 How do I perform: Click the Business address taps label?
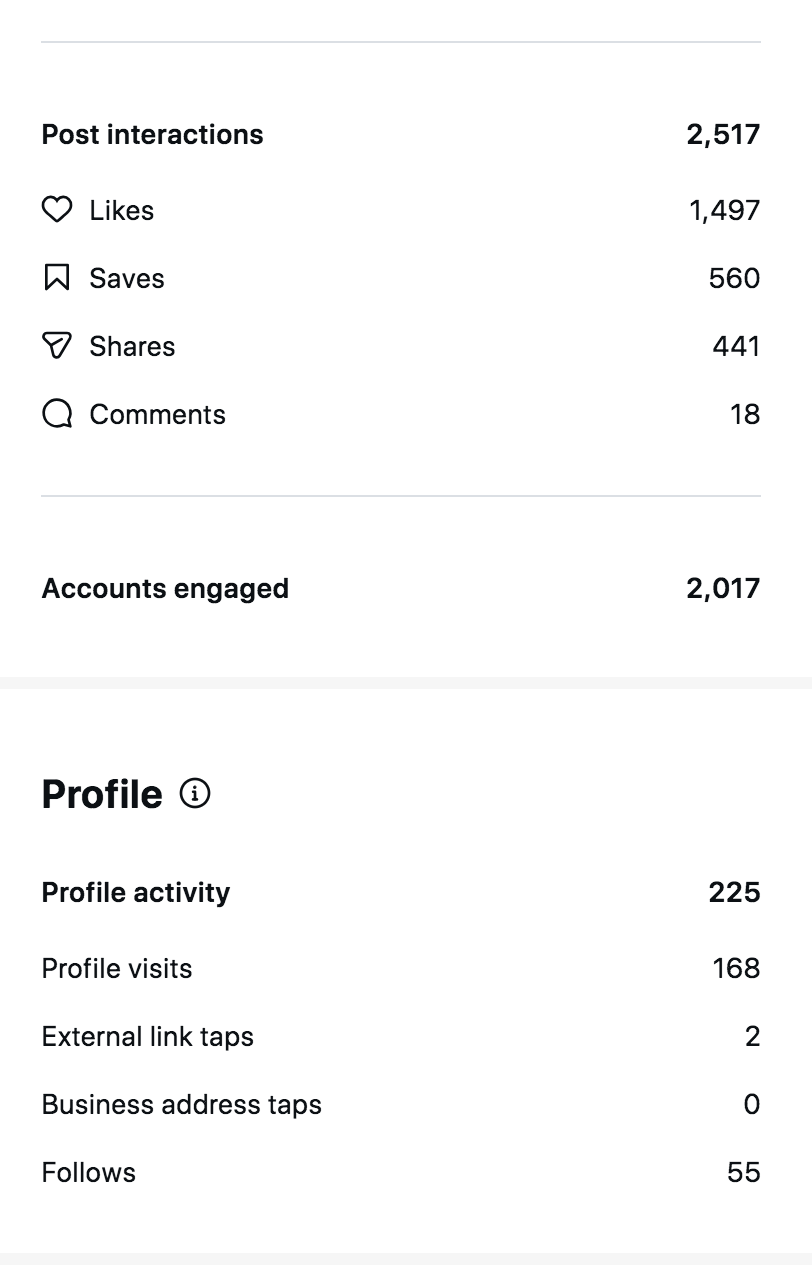click(x=182, y=1104)
